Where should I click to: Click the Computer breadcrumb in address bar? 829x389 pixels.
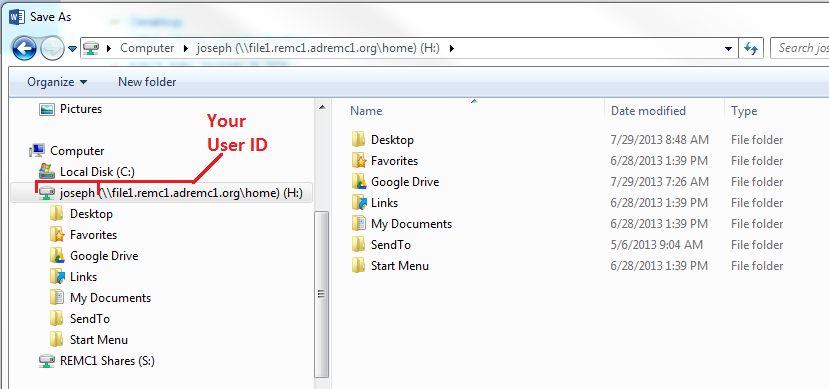click(147, 48)
